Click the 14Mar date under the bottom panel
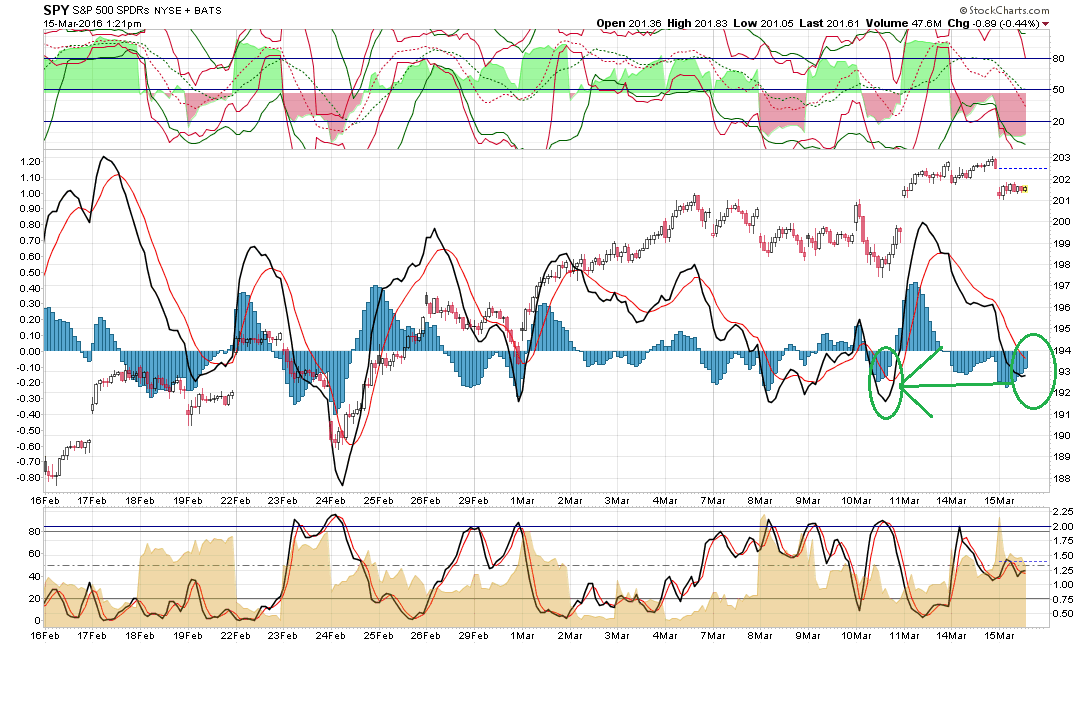Viewport: 1090px width, 720px height. 951,635
